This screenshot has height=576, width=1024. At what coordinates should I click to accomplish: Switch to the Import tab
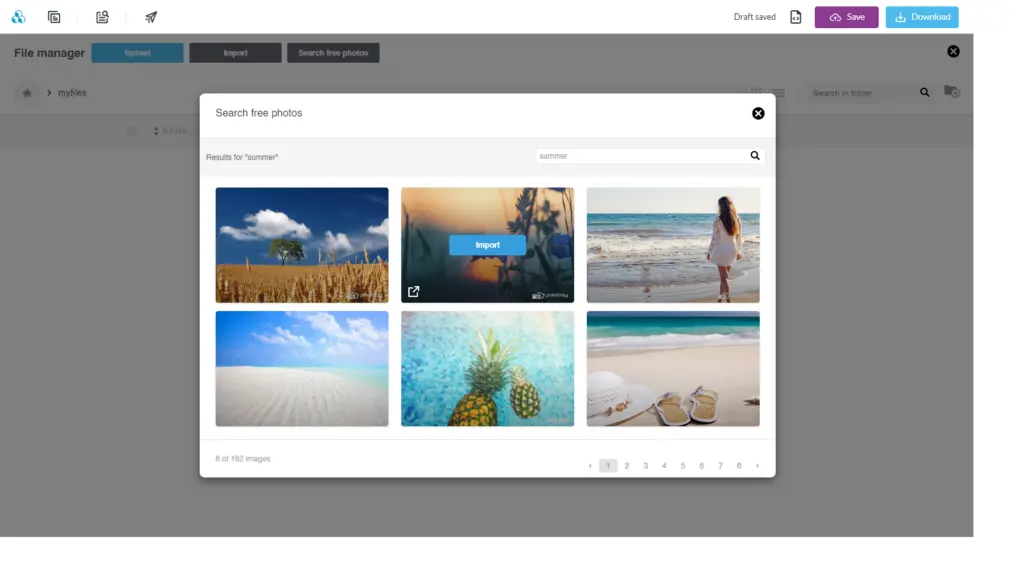[235, 52]
